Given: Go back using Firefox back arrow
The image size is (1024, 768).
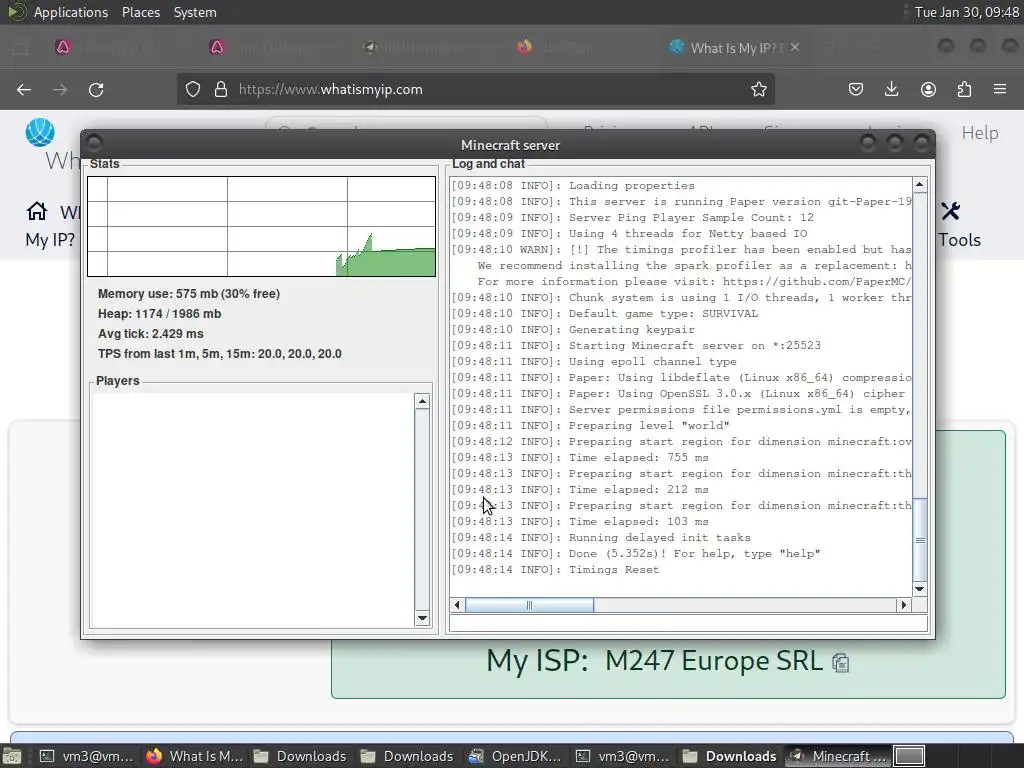Looking at the screenshot, I should 24,89.
